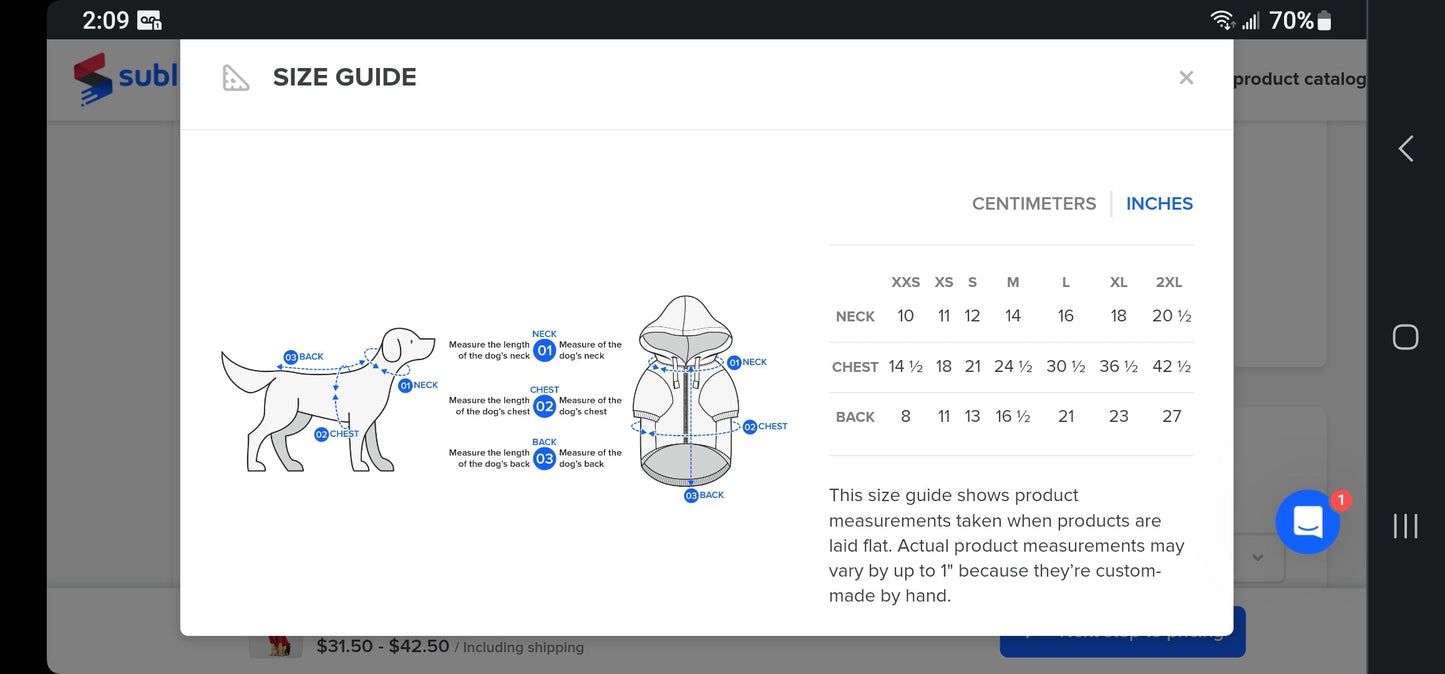1445x674 pixels.
Task: Click the dog measurement illustration
Action: [328, 398]
